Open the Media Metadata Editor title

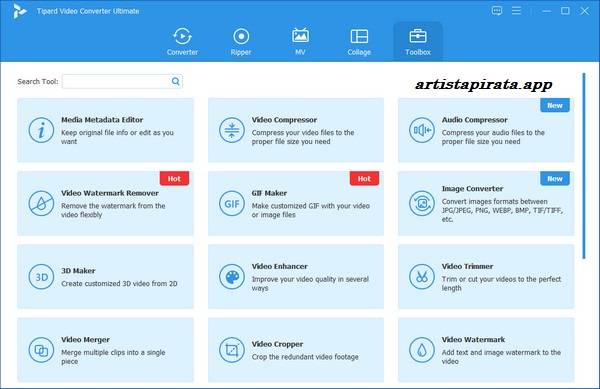(x=102, y=120)
